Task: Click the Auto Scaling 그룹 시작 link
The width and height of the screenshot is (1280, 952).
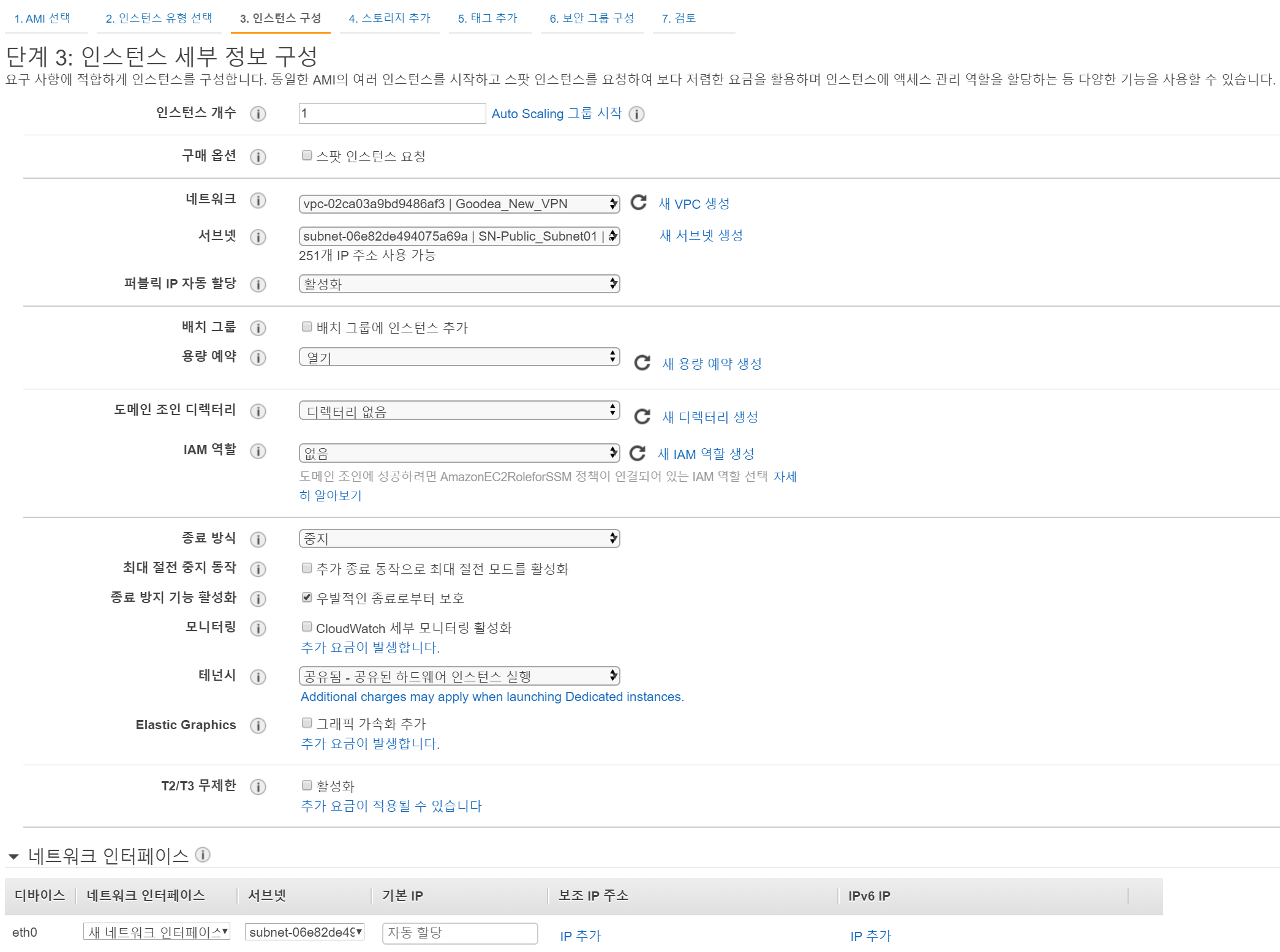Action: click(x=556, y=114)
